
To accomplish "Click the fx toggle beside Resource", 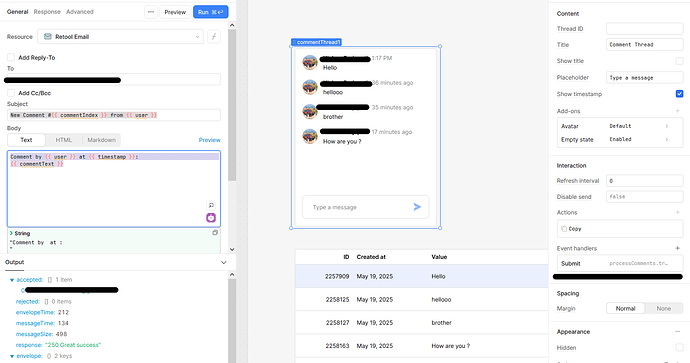I will coord(214,37).
